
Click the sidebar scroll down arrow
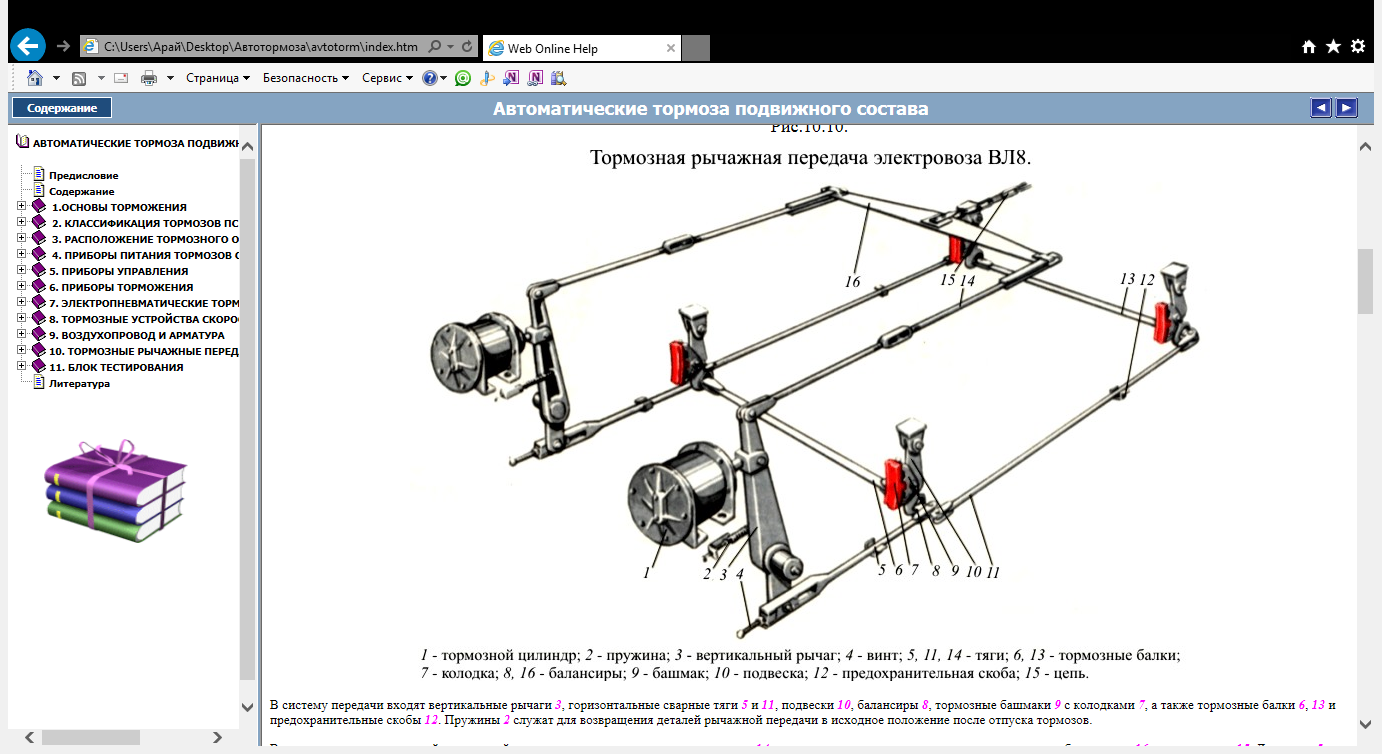[x=248, y=706]
